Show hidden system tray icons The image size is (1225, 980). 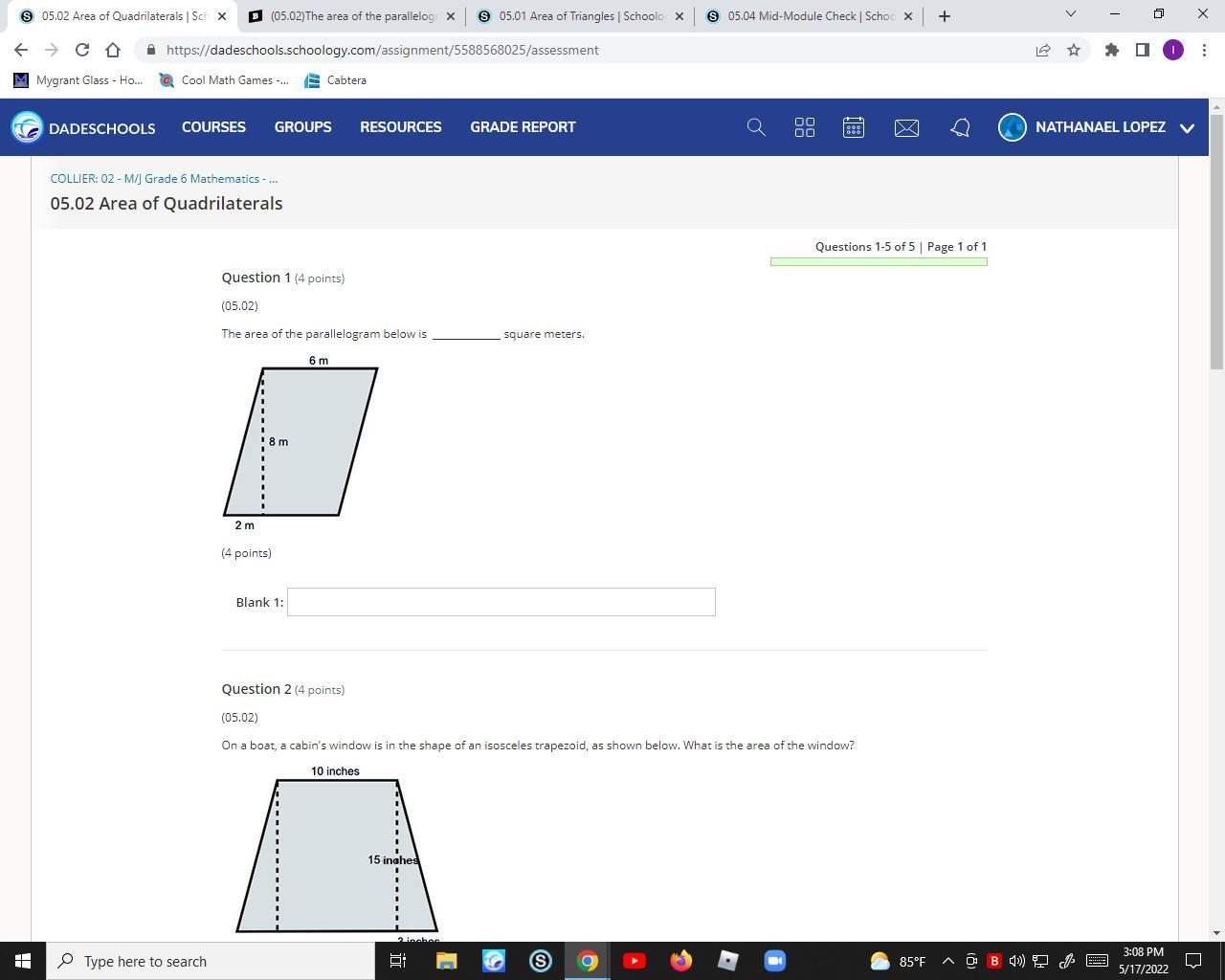click(947, 961)
